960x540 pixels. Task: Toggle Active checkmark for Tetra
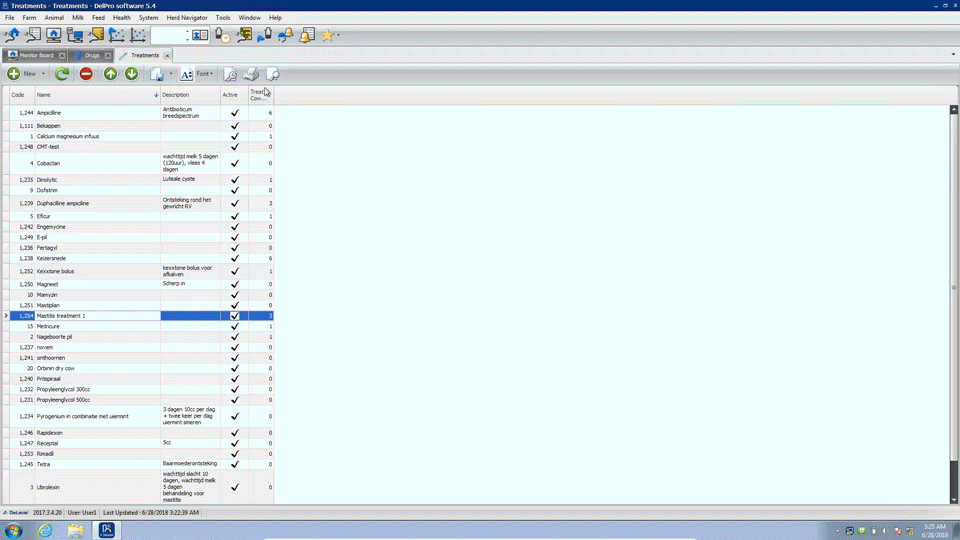[234, 464]
